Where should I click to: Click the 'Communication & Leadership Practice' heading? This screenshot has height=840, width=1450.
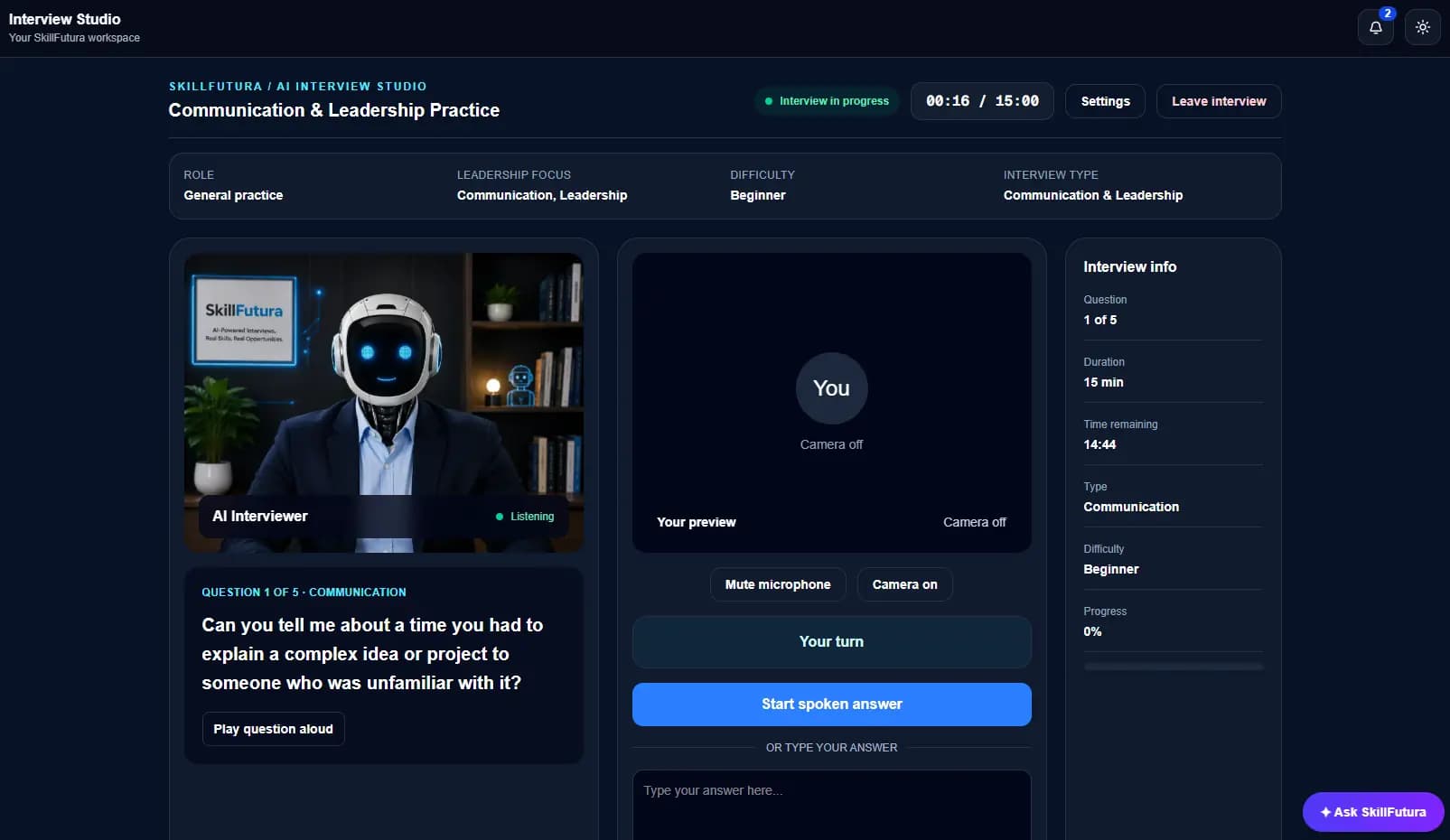(334, 110)
